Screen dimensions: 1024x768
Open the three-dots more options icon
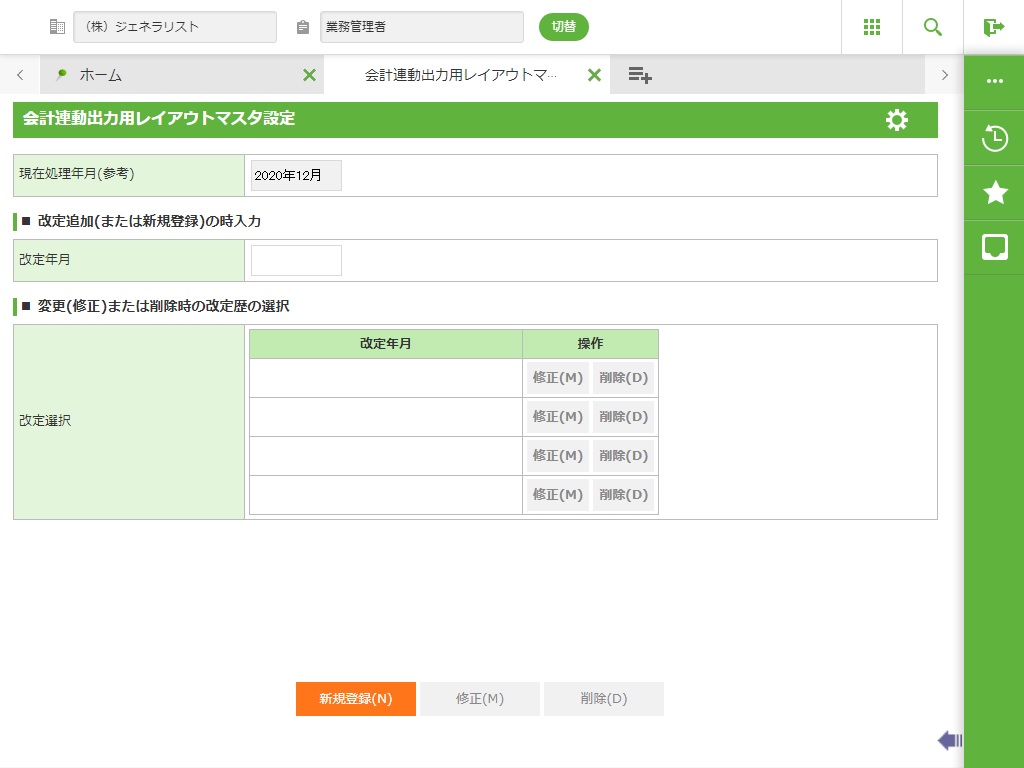pyautogui.click(x=994, y=81)
